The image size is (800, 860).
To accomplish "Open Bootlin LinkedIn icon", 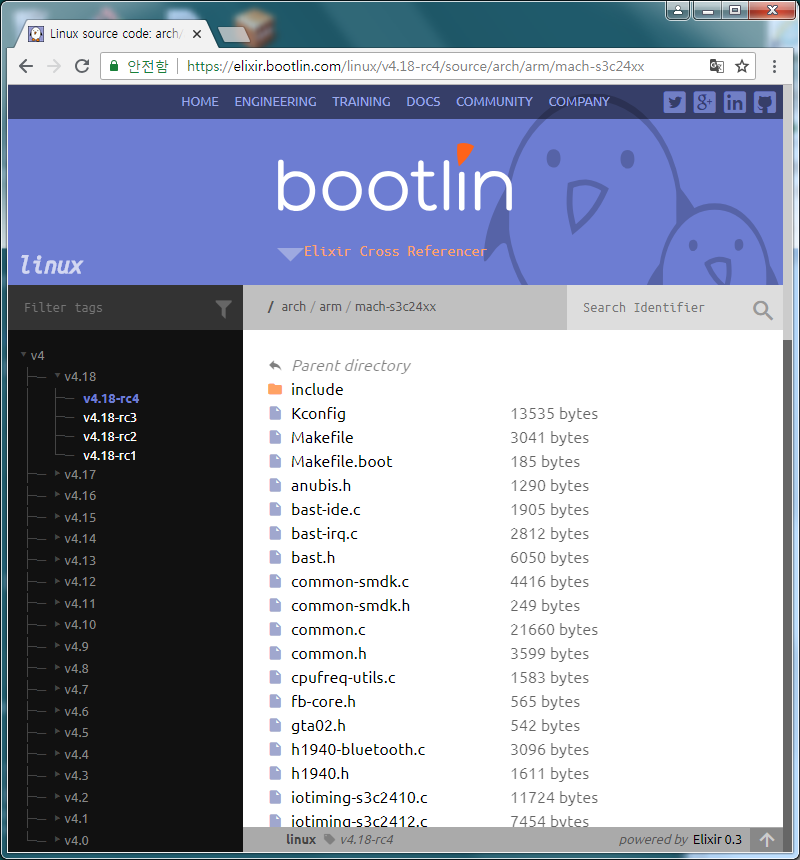I will 735,102.
